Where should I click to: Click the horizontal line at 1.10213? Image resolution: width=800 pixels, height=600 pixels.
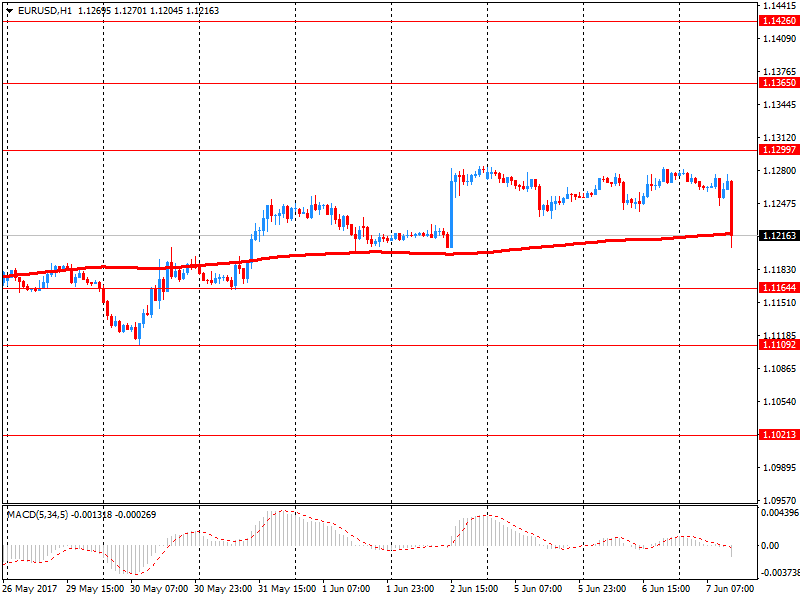coord(380,436)
